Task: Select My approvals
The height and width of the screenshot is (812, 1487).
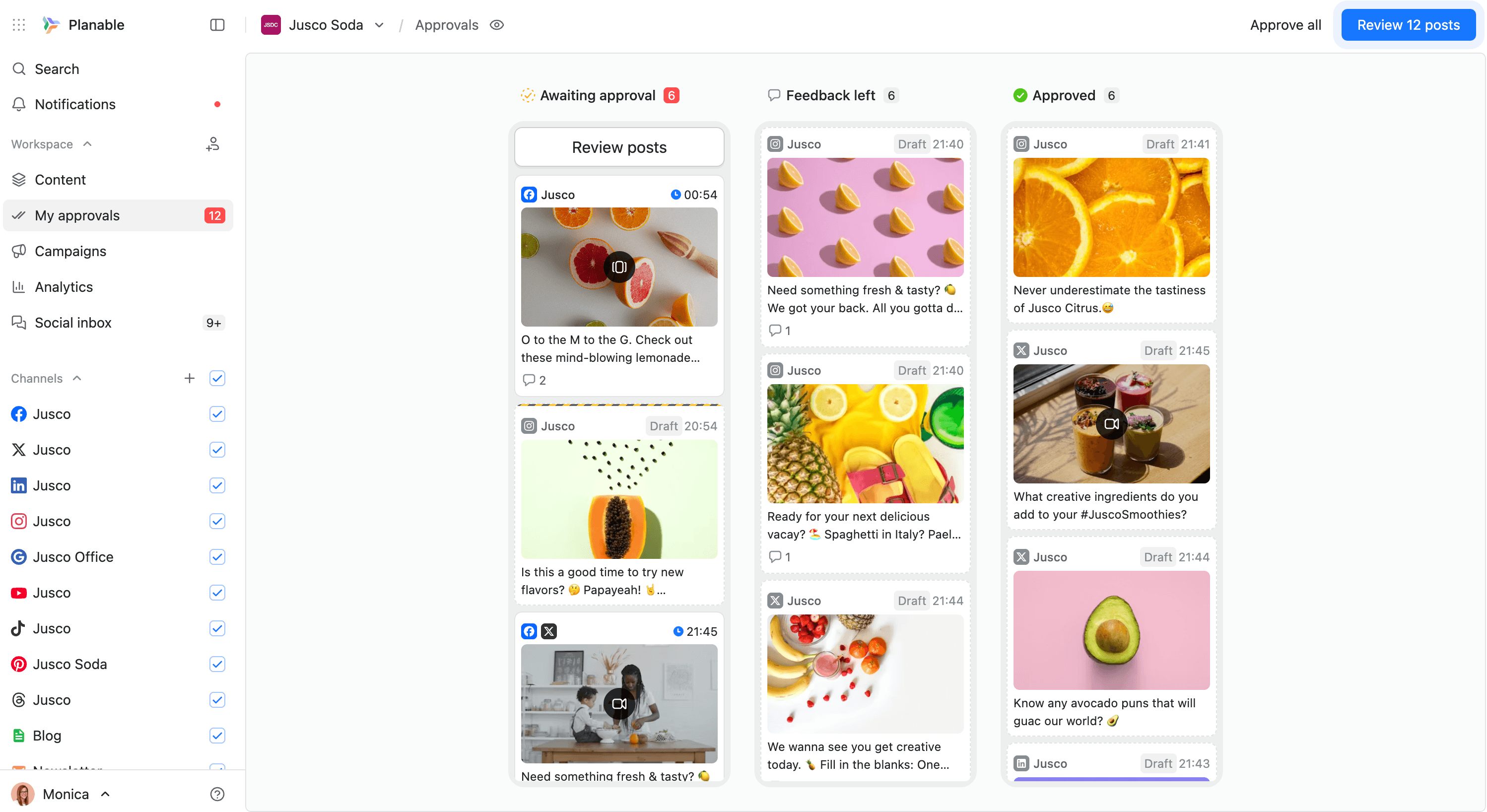Action: coord(118,215)
